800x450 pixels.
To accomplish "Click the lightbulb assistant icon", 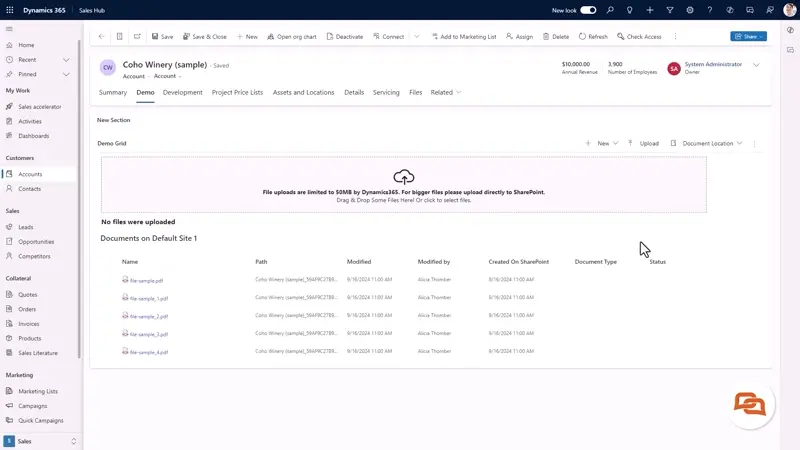I will click(630, 10).
